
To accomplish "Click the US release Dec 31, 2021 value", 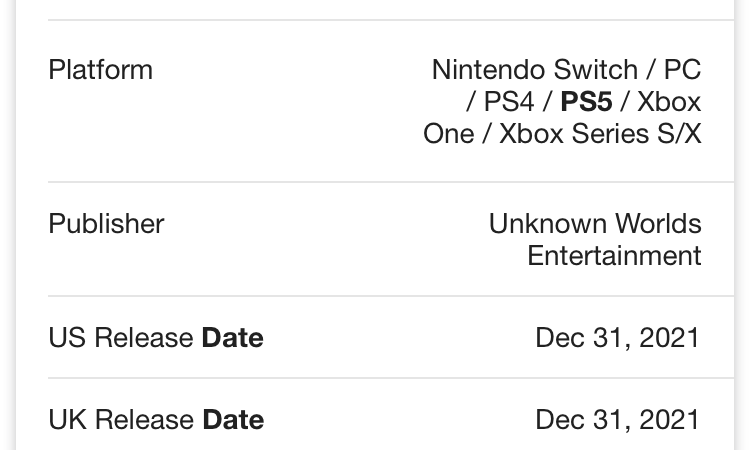I will (618, 338).
